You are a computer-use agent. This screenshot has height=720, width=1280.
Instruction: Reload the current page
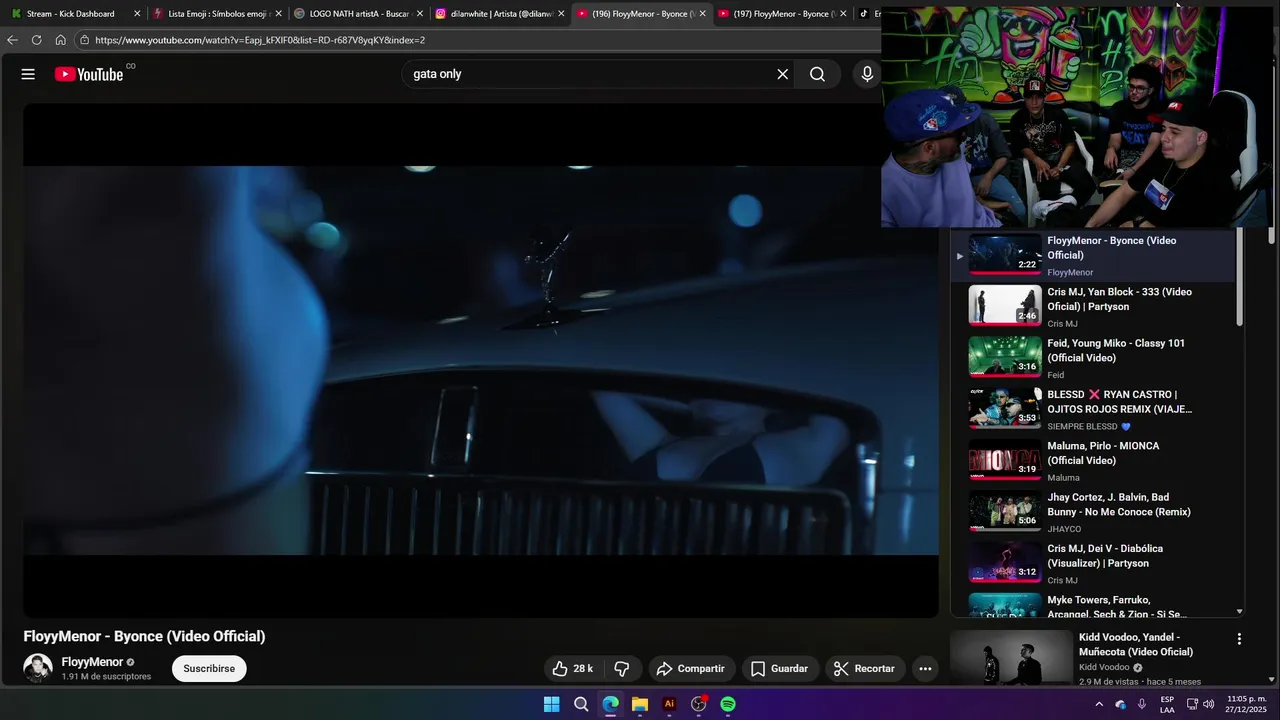point(36,40)
